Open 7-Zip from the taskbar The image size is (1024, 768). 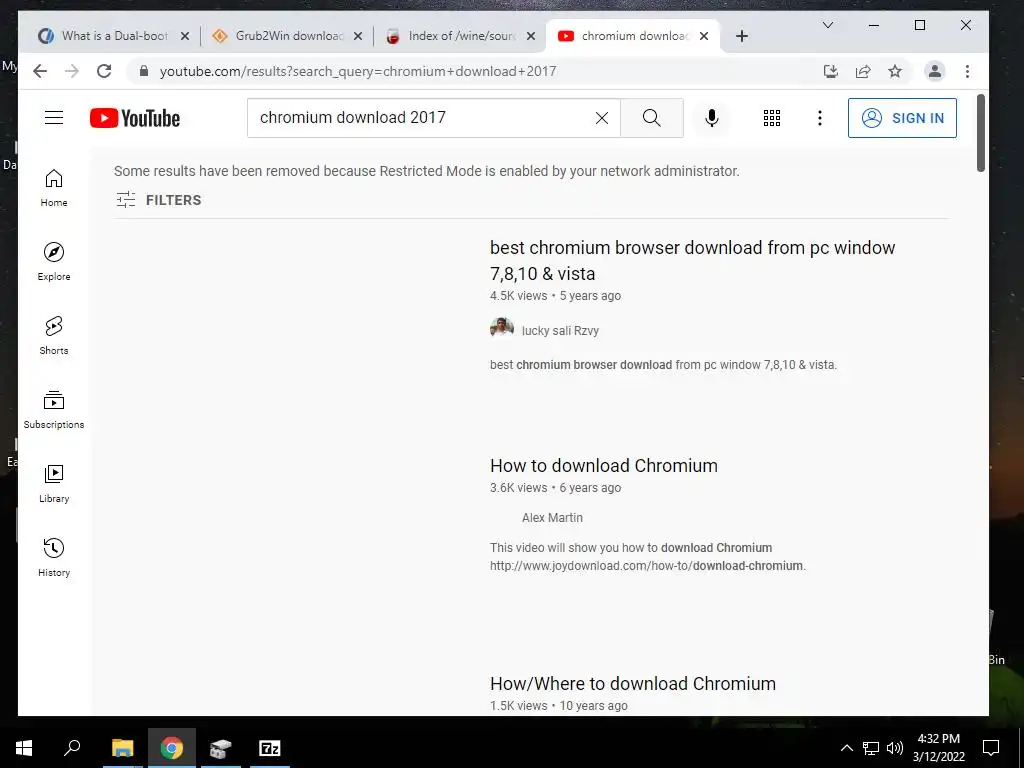tap(270, 748)
